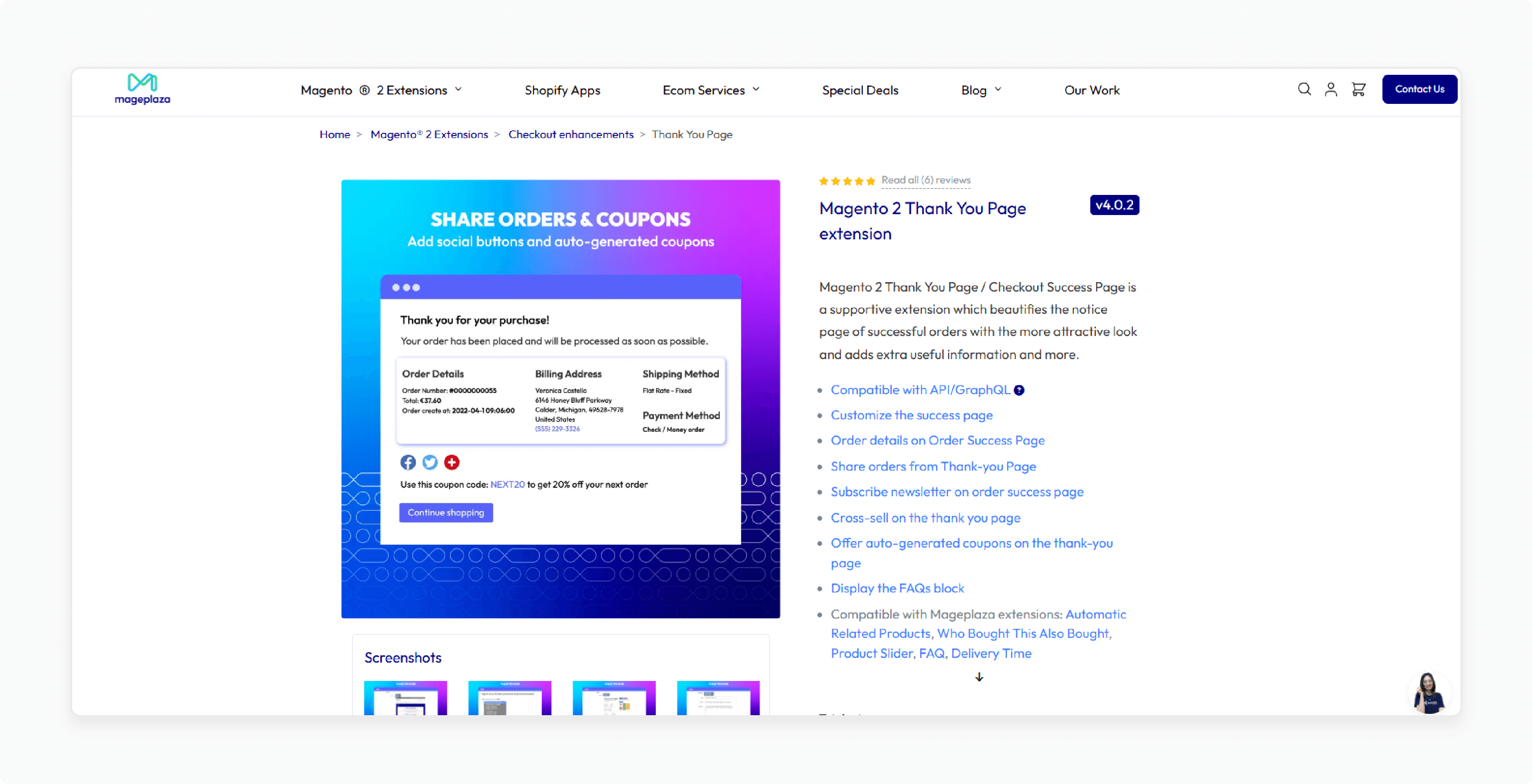Click the red plus share icon
Screen dimensions: 1533x784
tap(452, 462)
